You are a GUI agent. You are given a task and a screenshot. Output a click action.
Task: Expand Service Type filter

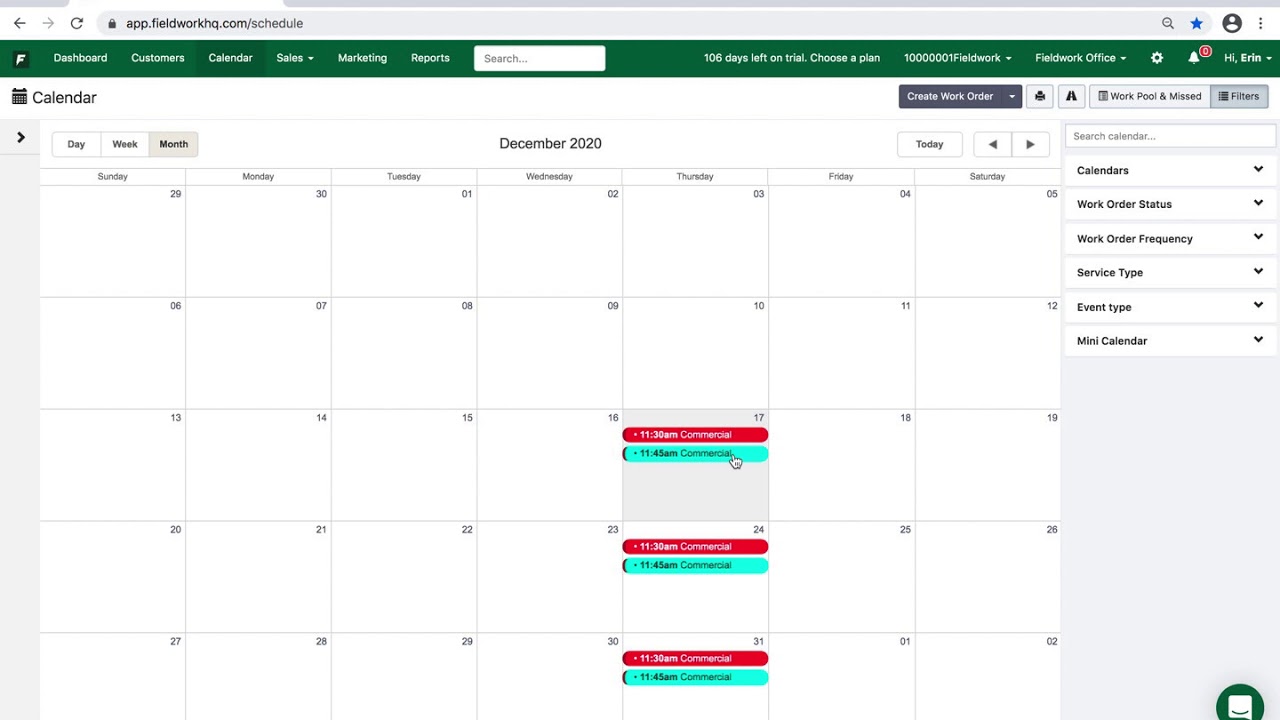pyautogui.click(x=1170, y=272)
